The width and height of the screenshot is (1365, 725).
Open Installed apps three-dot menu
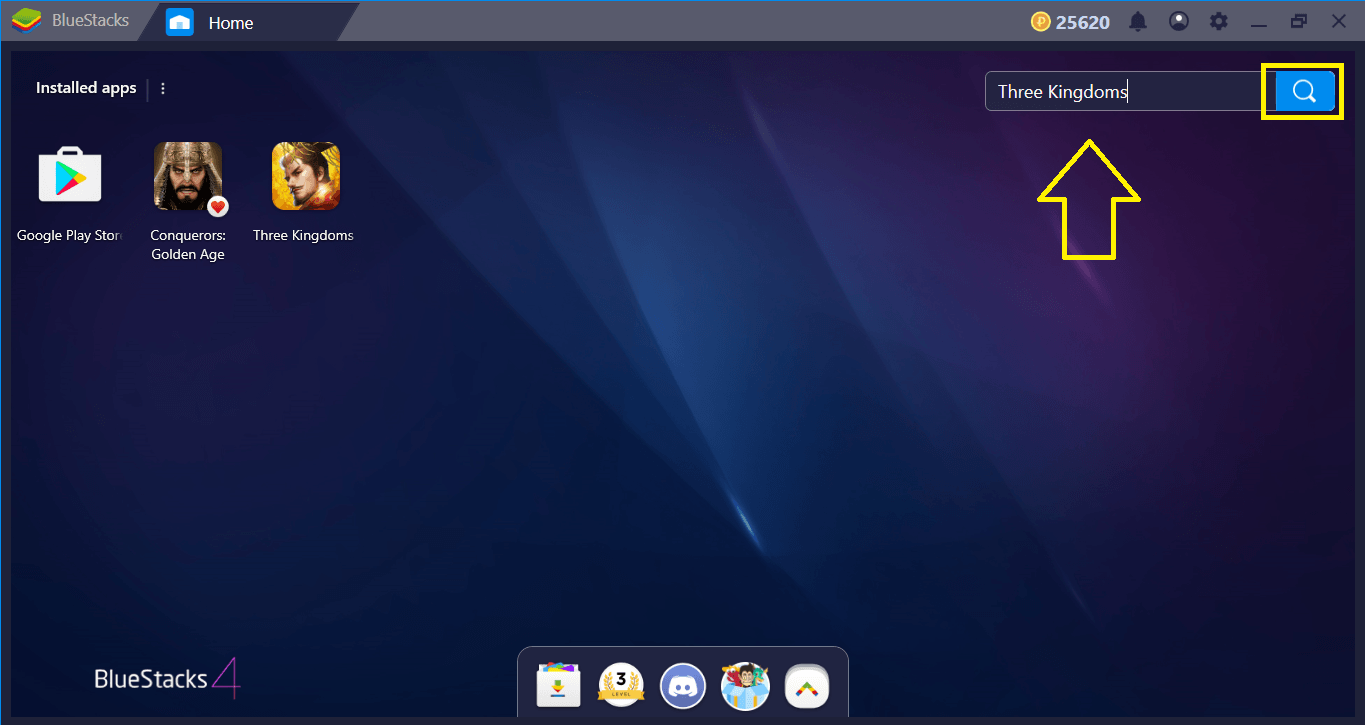[x=163, y=88]
